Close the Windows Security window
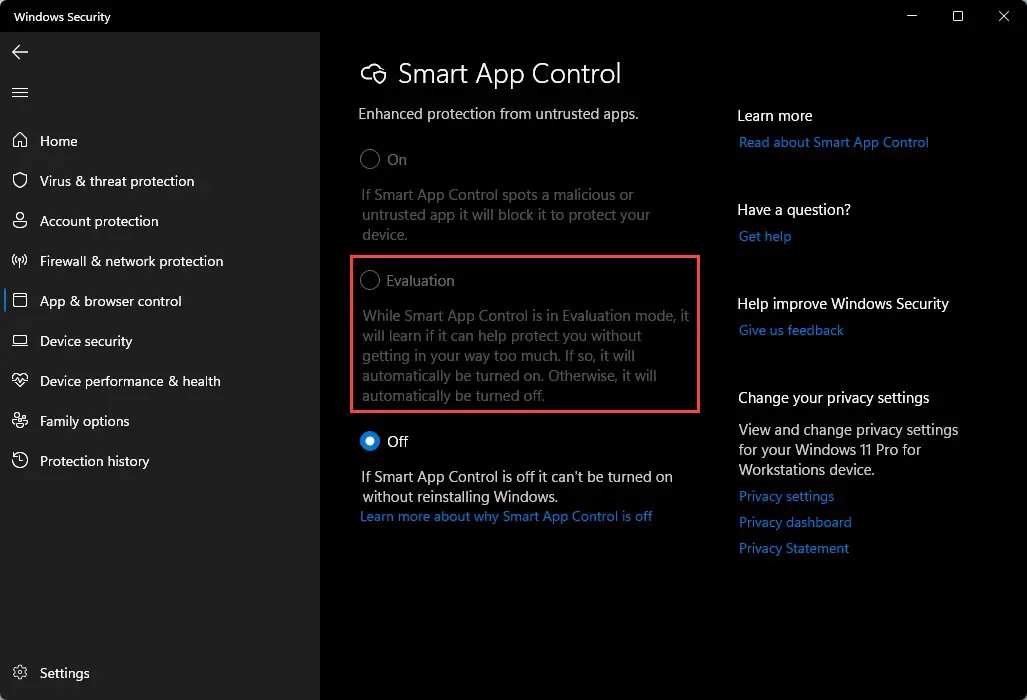Screen dimensions: 1027x700 pyautogui.click(x=1003, y=16)
